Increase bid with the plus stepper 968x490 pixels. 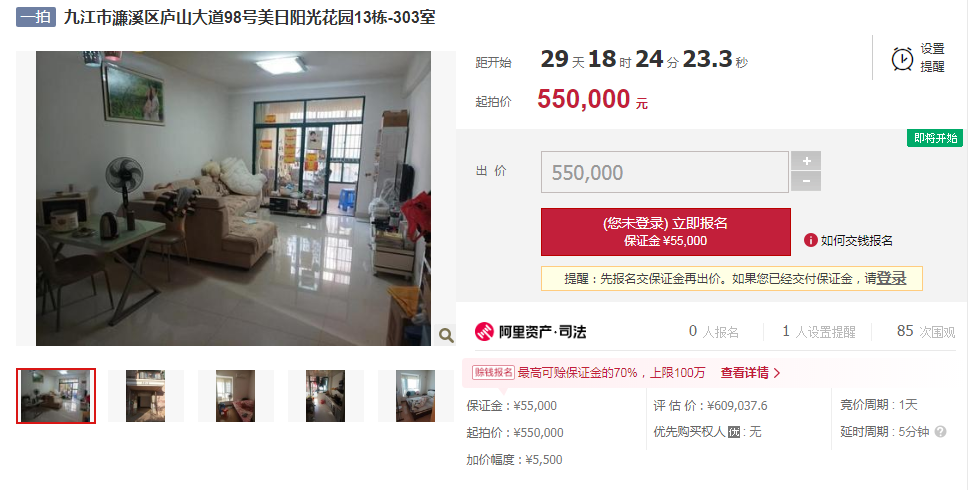pyautogui.click(x=806, y=161)
